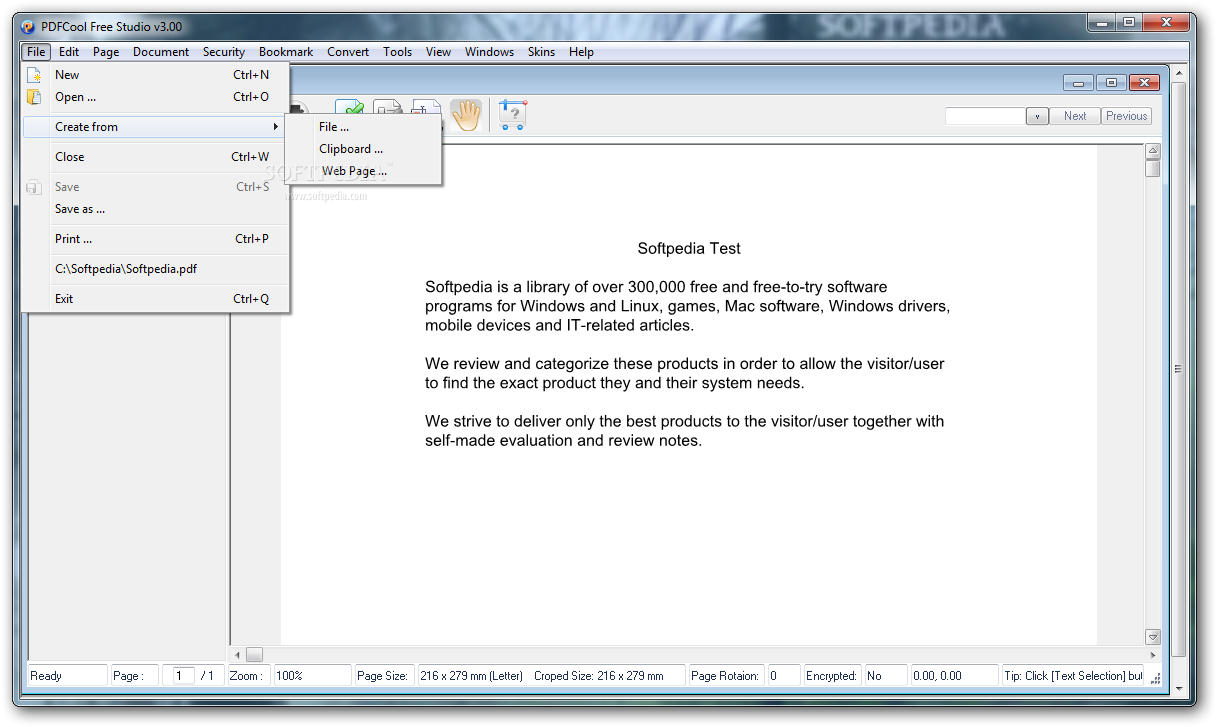Select Web Page ... in submenu
Image resolution: width=1217 pixels, height=727 pixels.
point(363,171)
